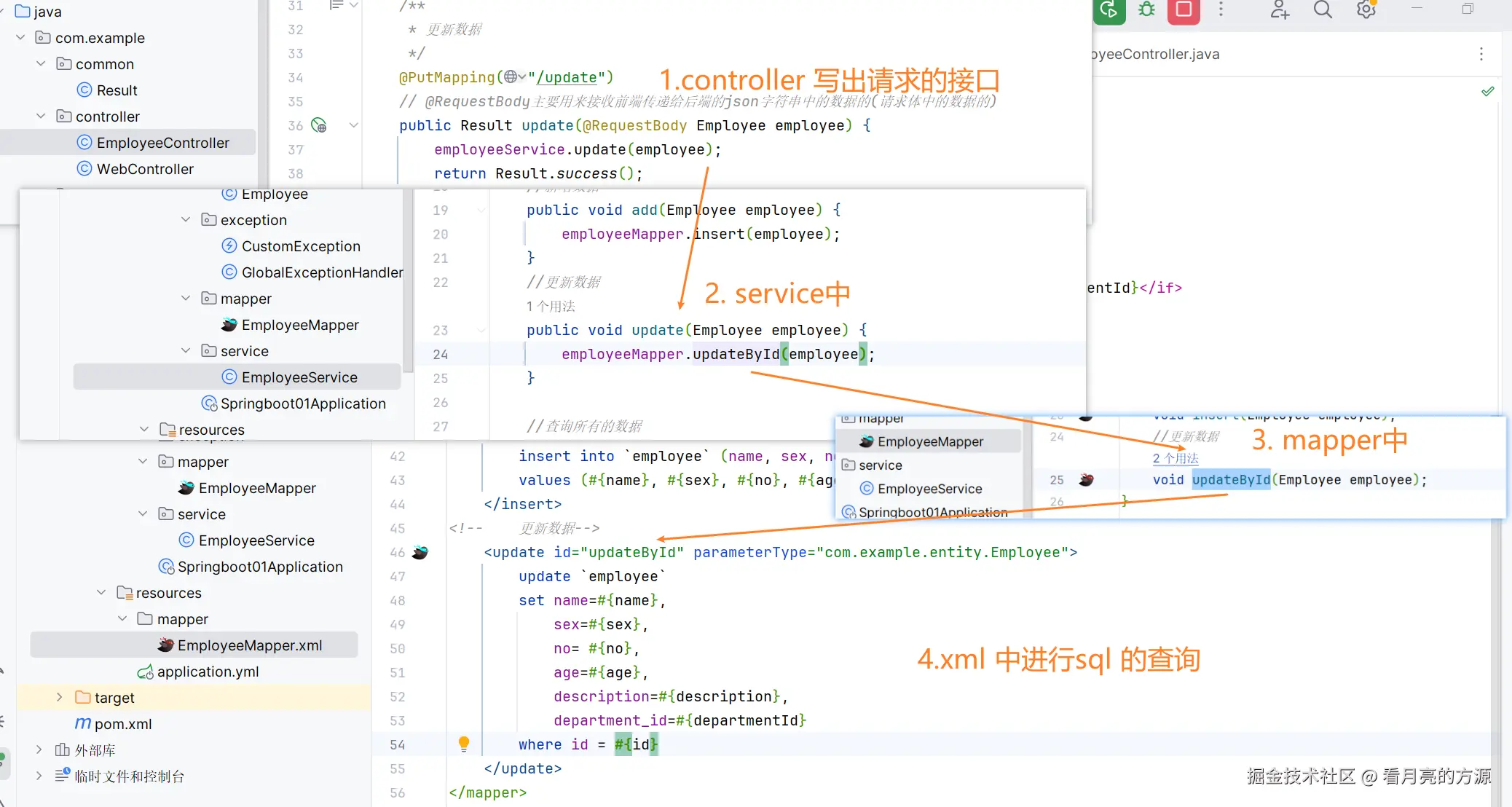
Task: Open Search Everywhere magnifier icon
Action: pos(1323,9)
